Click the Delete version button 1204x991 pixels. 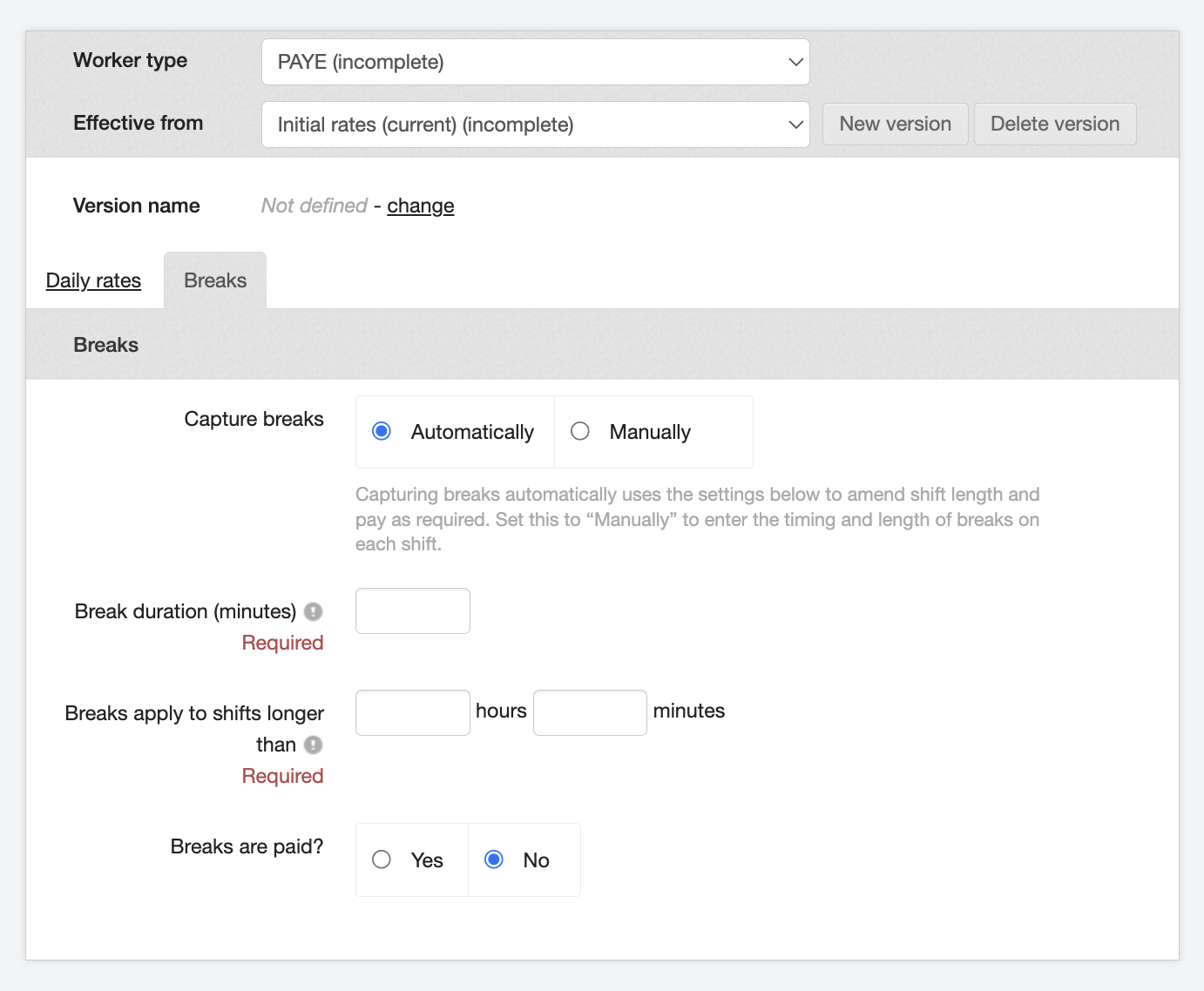(x=1054, y=124)
